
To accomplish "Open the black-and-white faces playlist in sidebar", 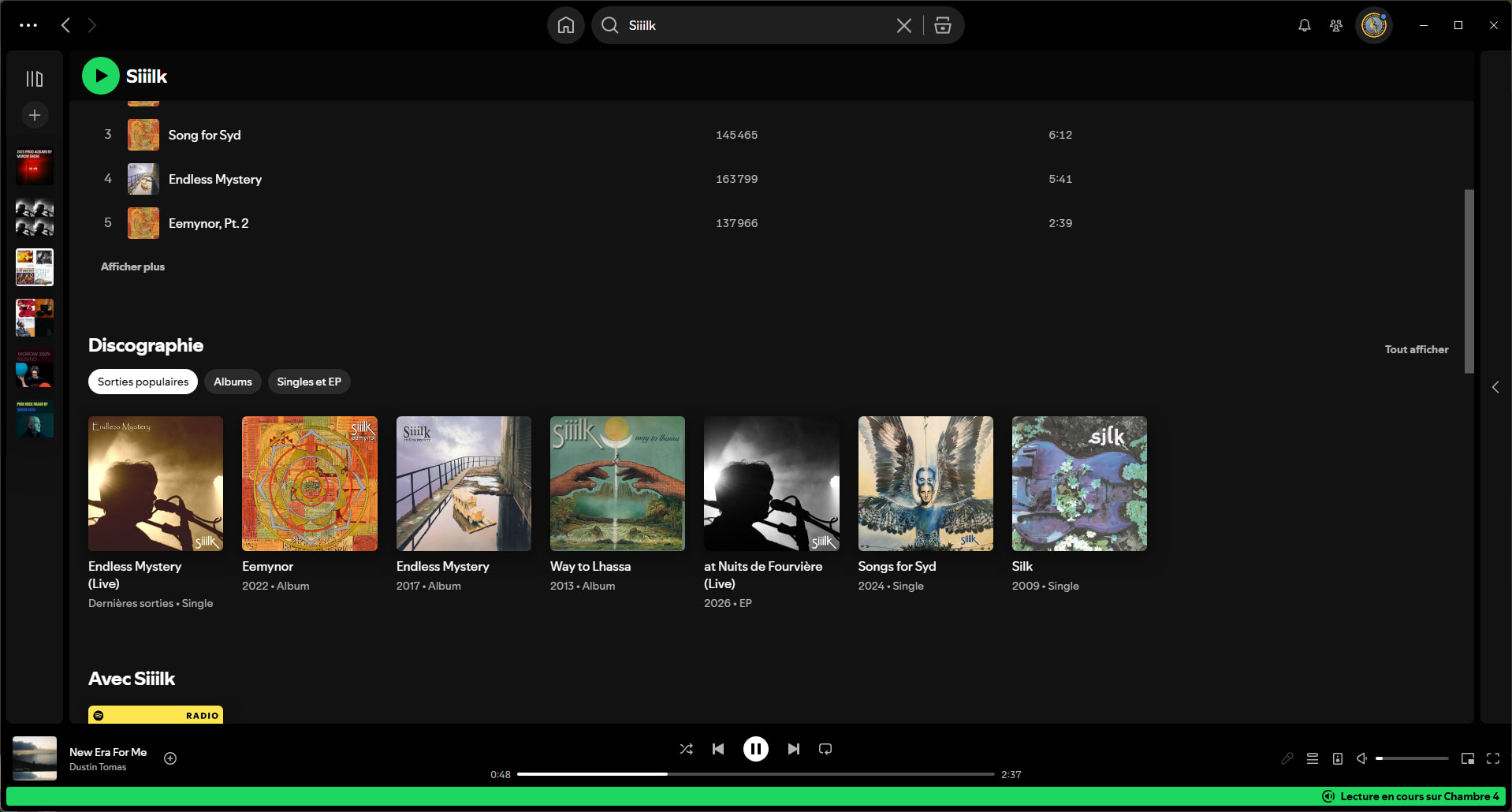I will (x=35, y=217).
